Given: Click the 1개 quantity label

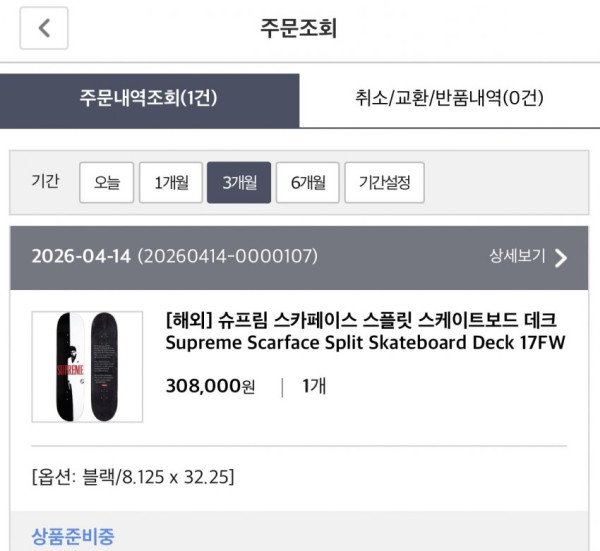Looking at the screenshot, I should click(x=316, y=387).
